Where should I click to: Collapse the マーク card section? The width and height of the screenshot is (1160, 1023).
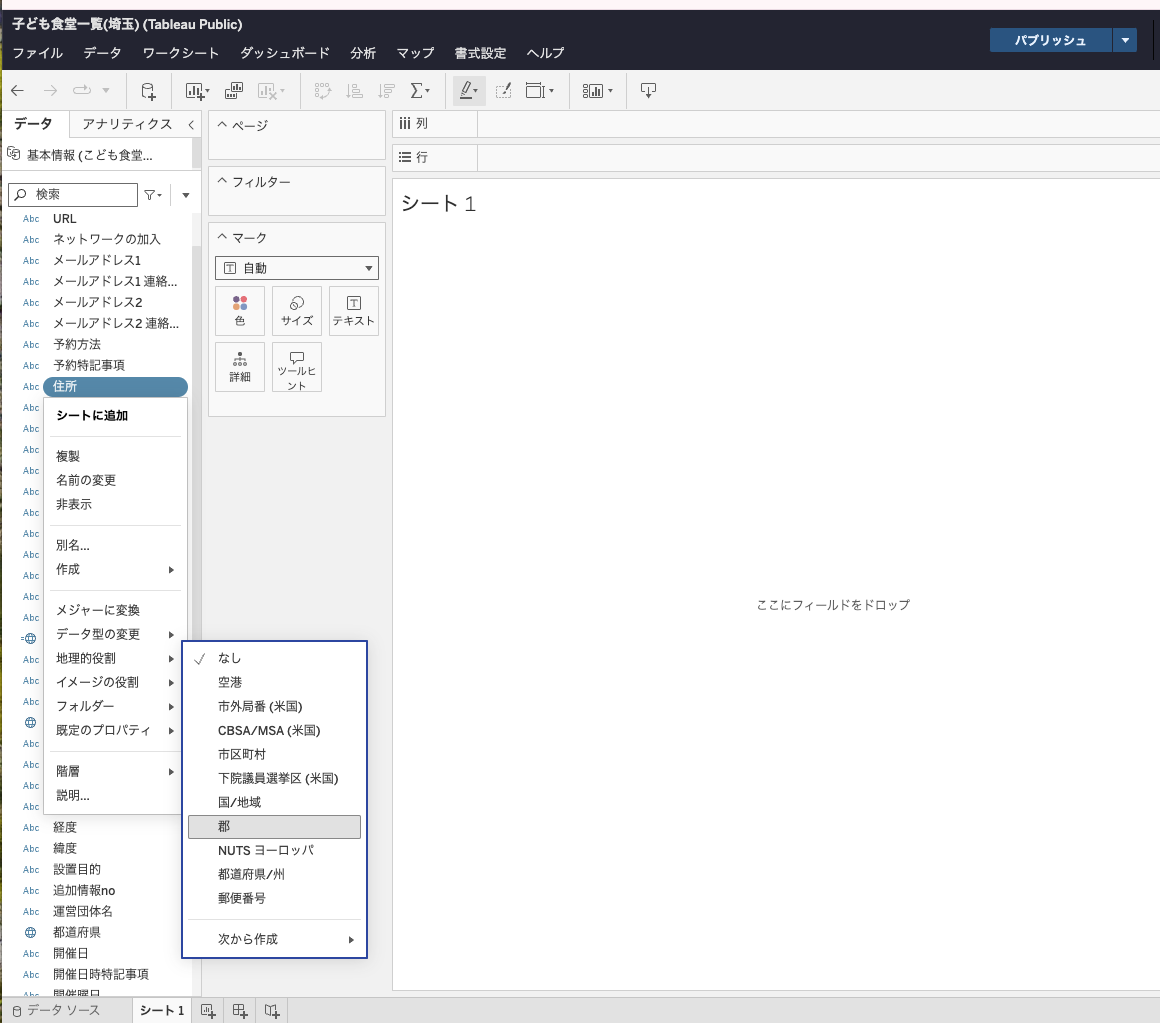coord(222,237)
